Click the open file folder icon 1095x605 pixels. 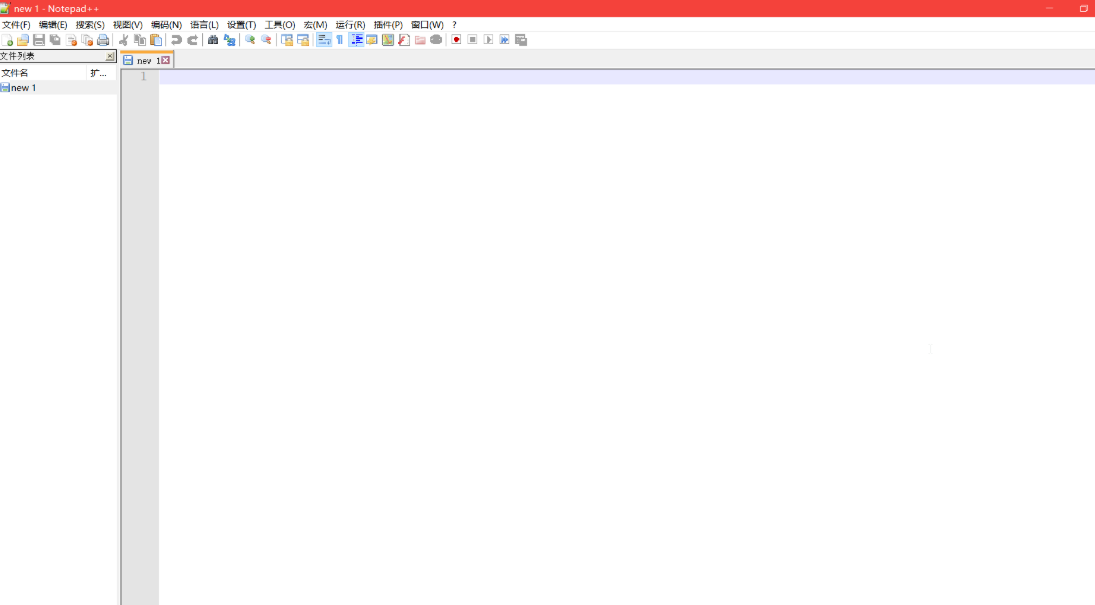click(23, 40)
